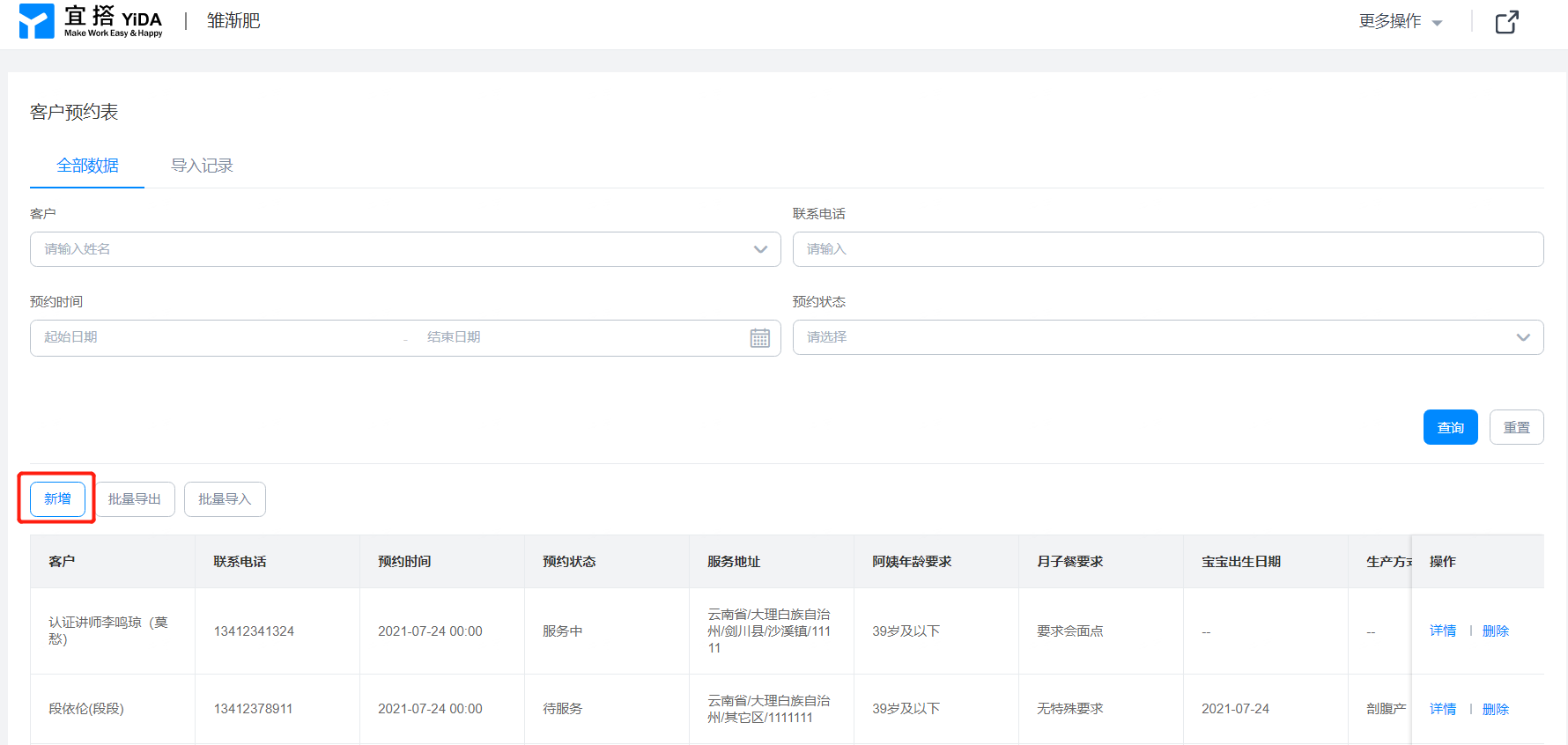Click 删除 for 段依伦(段段) row

(1496, 709)
